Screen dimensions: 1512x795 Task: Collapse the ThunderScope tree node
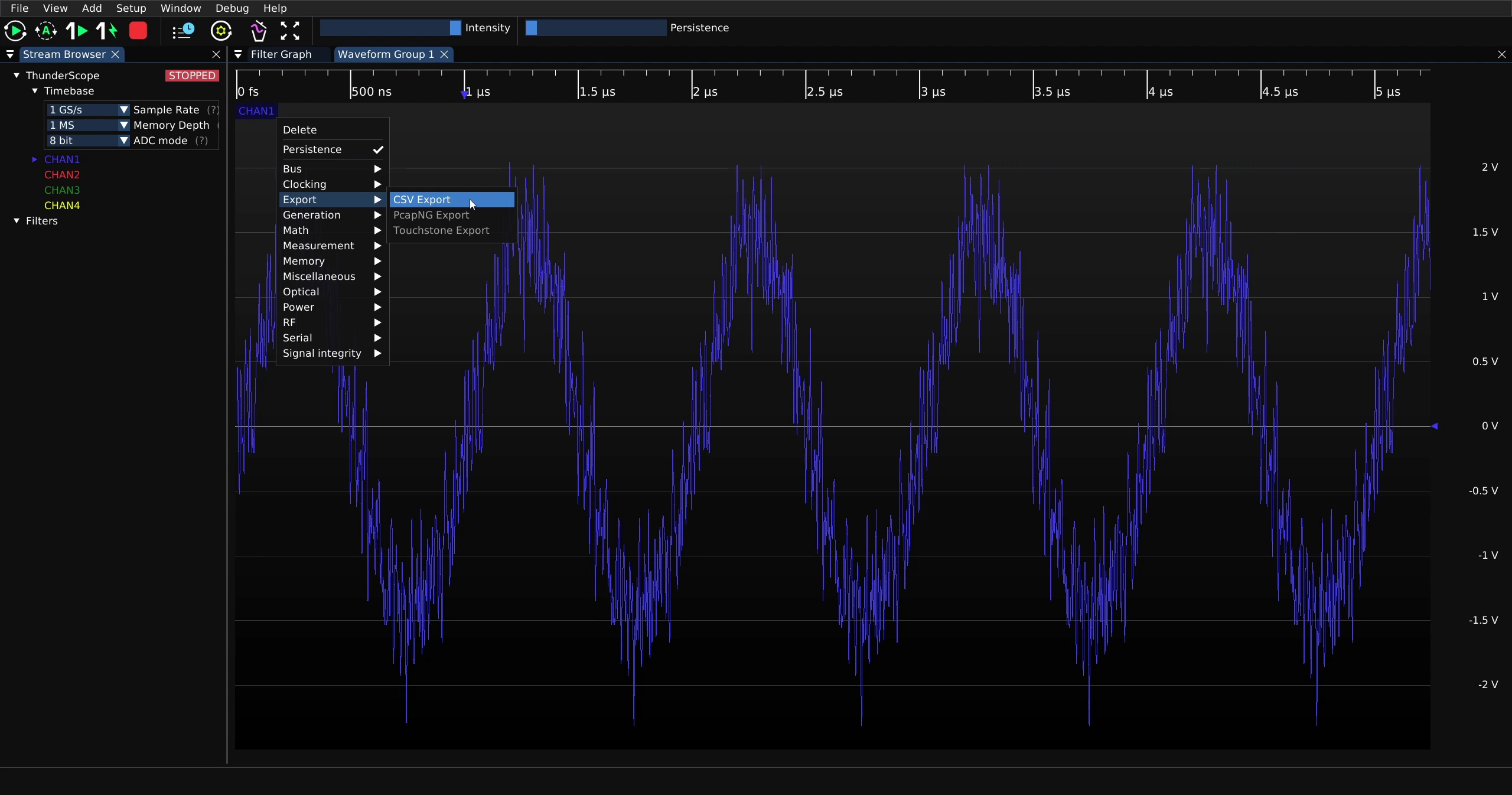click(x=17, y=76)
